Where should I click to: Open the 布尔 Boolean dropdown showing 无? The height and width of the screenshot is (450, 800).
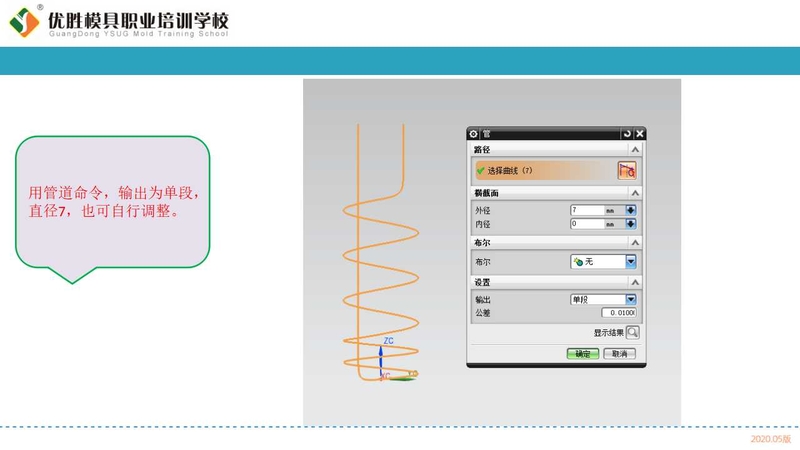click(603, 262)
